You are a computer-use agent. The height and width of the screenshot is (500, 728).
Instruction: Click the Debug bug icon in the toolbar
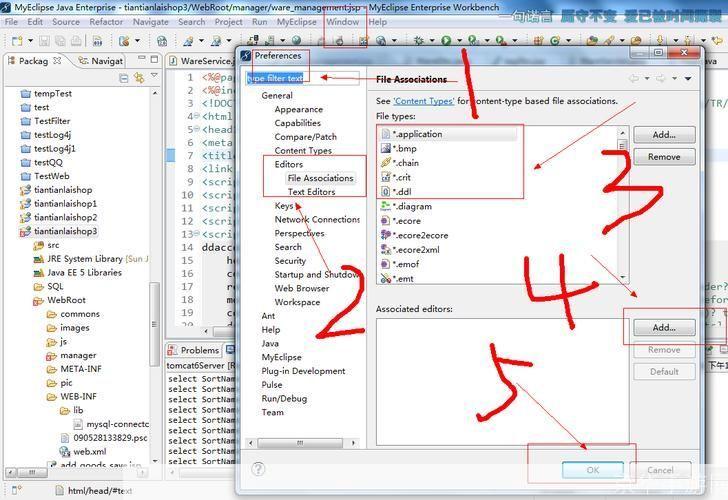418,41
